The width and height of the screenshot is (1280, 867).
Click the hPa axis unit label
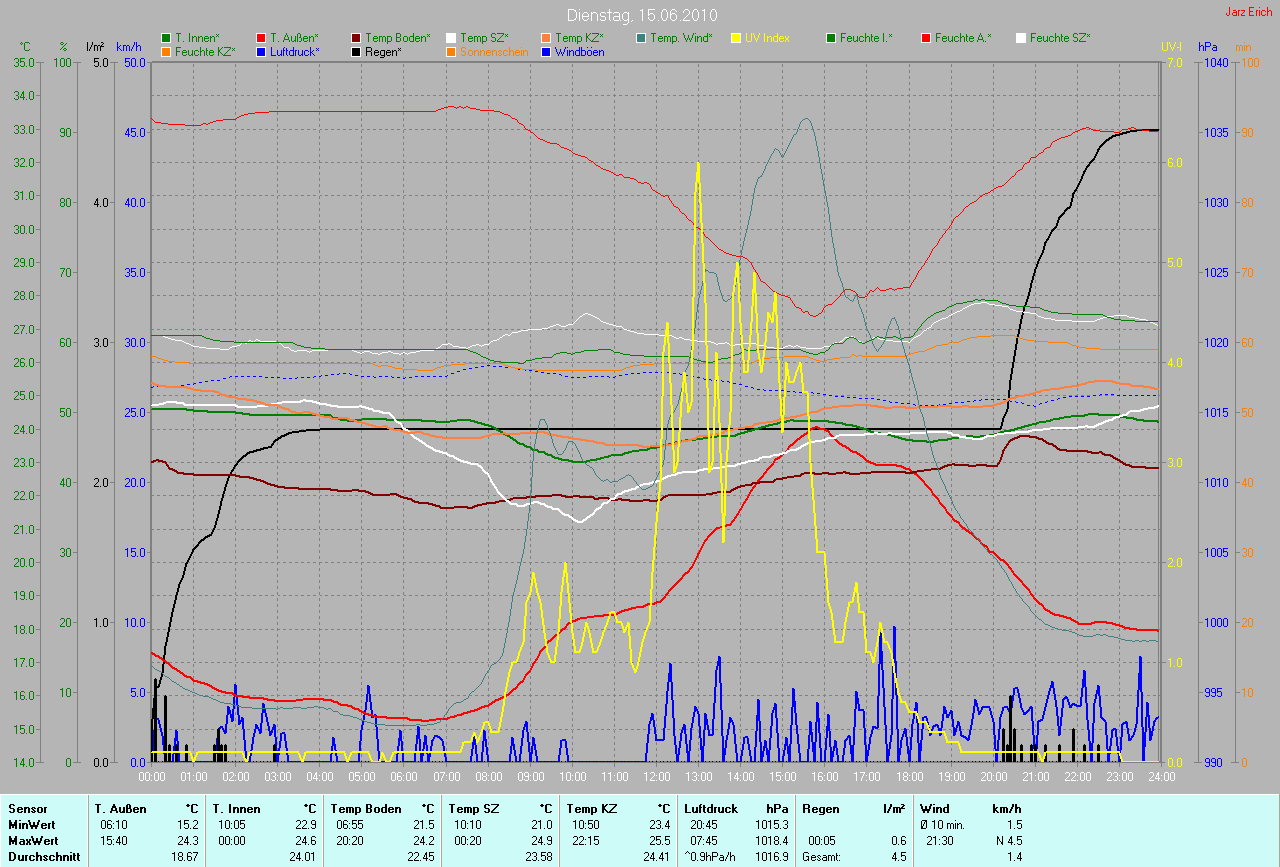pos(1208,47)
